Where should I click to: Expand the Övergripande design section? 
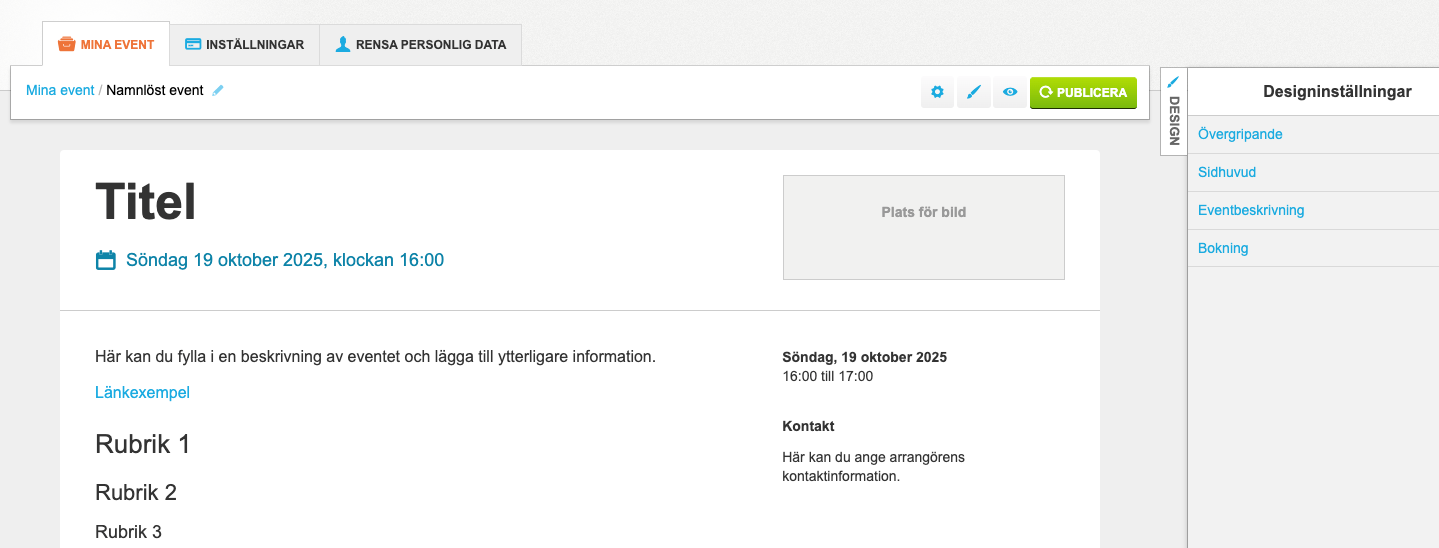(x=1240, y=134)
